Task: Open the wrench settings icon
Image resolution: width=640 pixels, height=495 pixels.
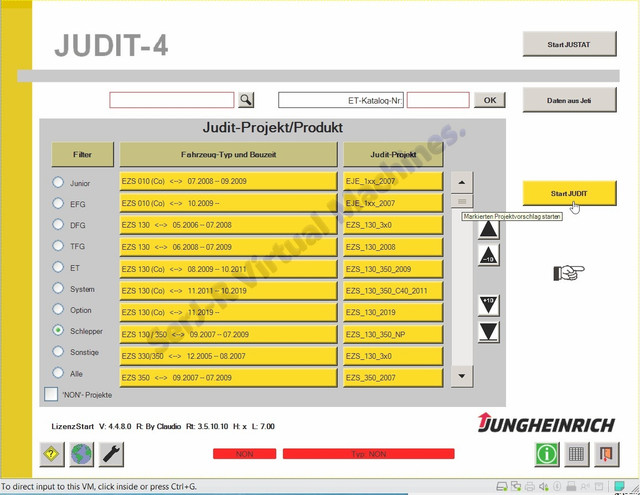Action: [111, 454]
